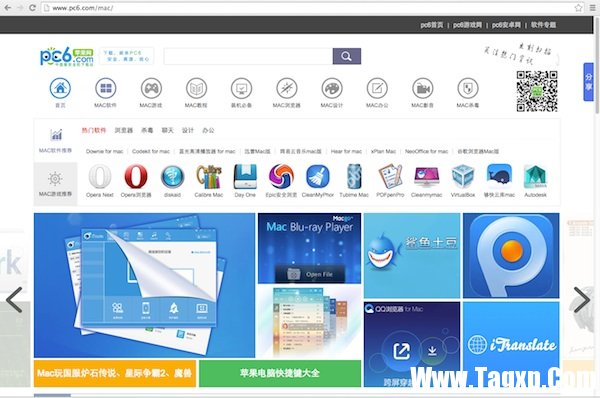Click the red Opera浏览器 app icon
Viewport: 600px width, 398px height.
pos(136,176)
